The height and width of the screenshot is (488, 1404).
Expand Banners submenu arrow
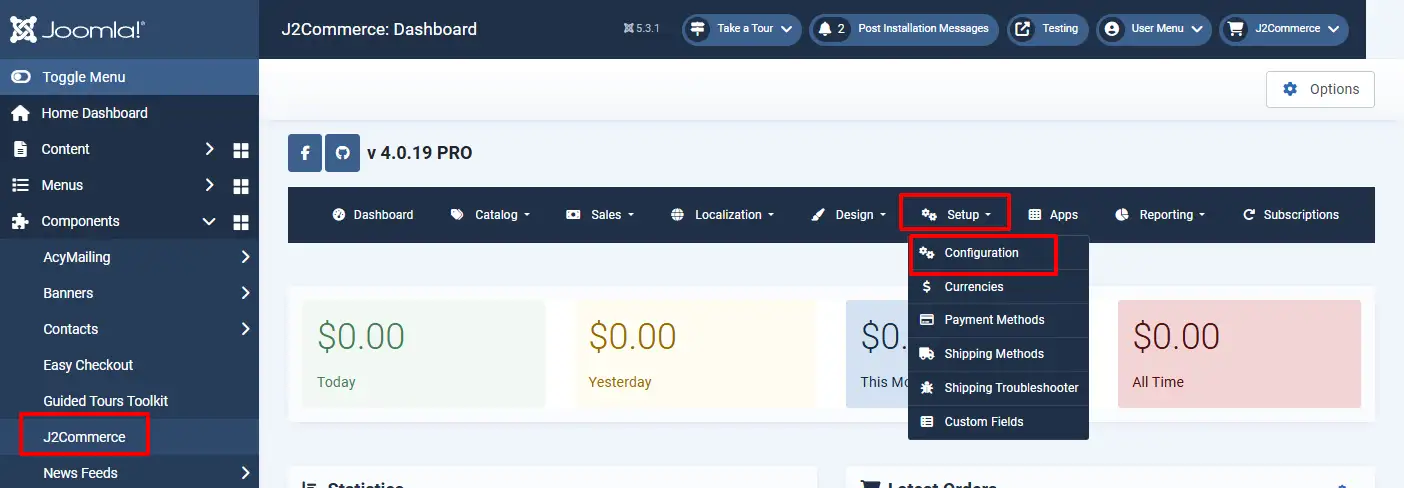click(245, 293)
